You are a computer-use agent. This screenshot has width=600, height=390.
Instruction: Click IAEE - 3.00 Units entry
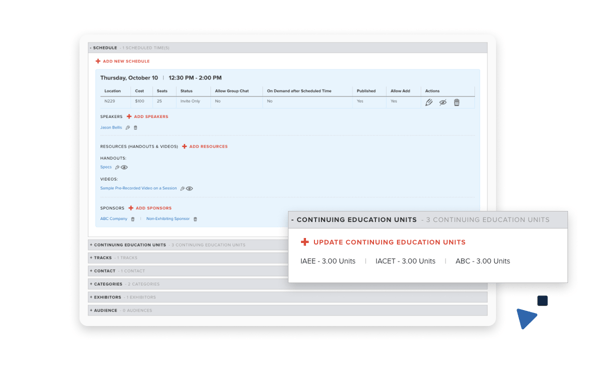(x=328, y=261)
